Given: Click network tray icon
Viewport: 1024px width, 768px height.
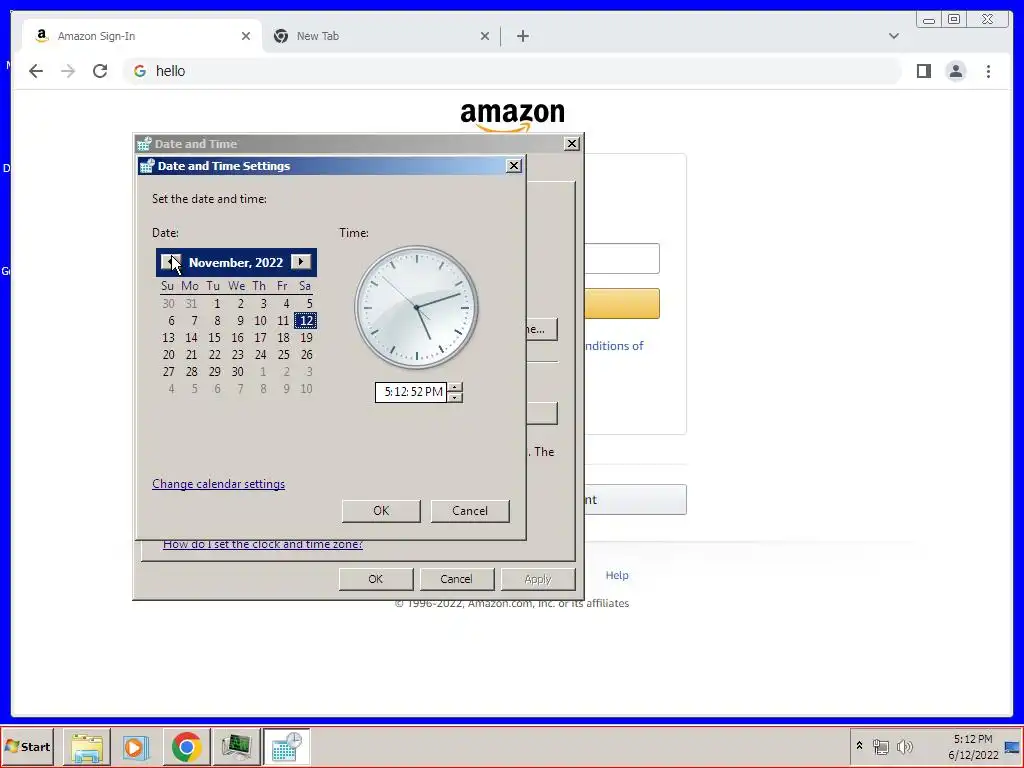Looking at the screenshot, I should point(880,746).
